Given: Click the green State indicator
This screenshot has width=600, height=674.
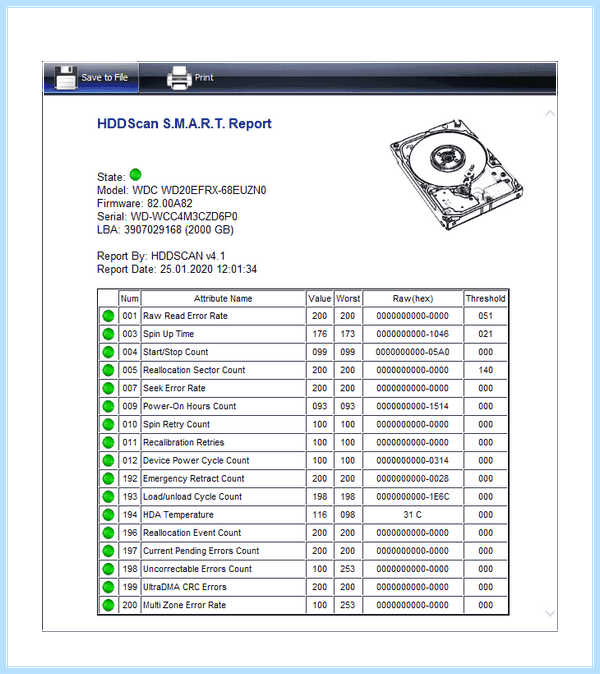Looking at the screenshot, I should pyautogui.click(x=135, y=175).
